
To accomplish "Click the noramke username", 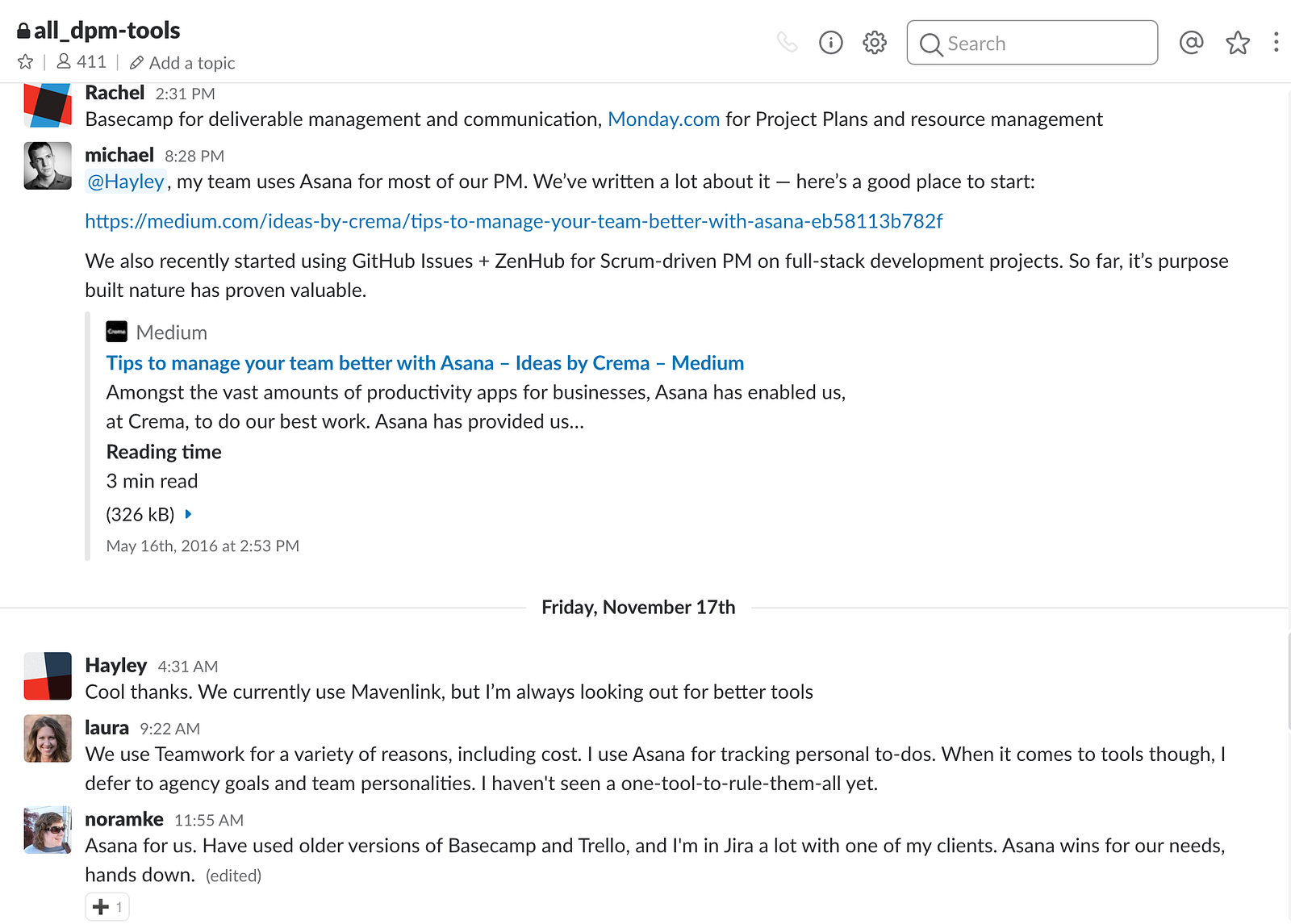I will click(x=124, y=819).
